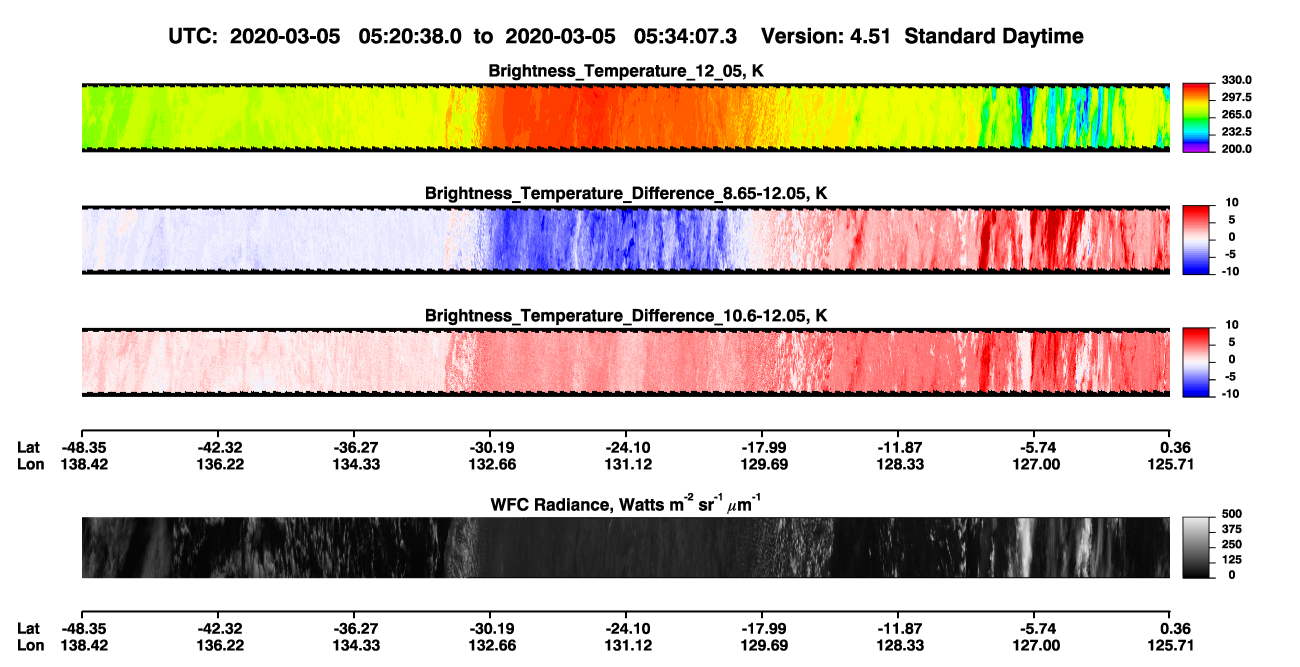Click the -10 label on the 10.6-12.05 colorbar
The image size is (1300, 667).
[1229, 393]
